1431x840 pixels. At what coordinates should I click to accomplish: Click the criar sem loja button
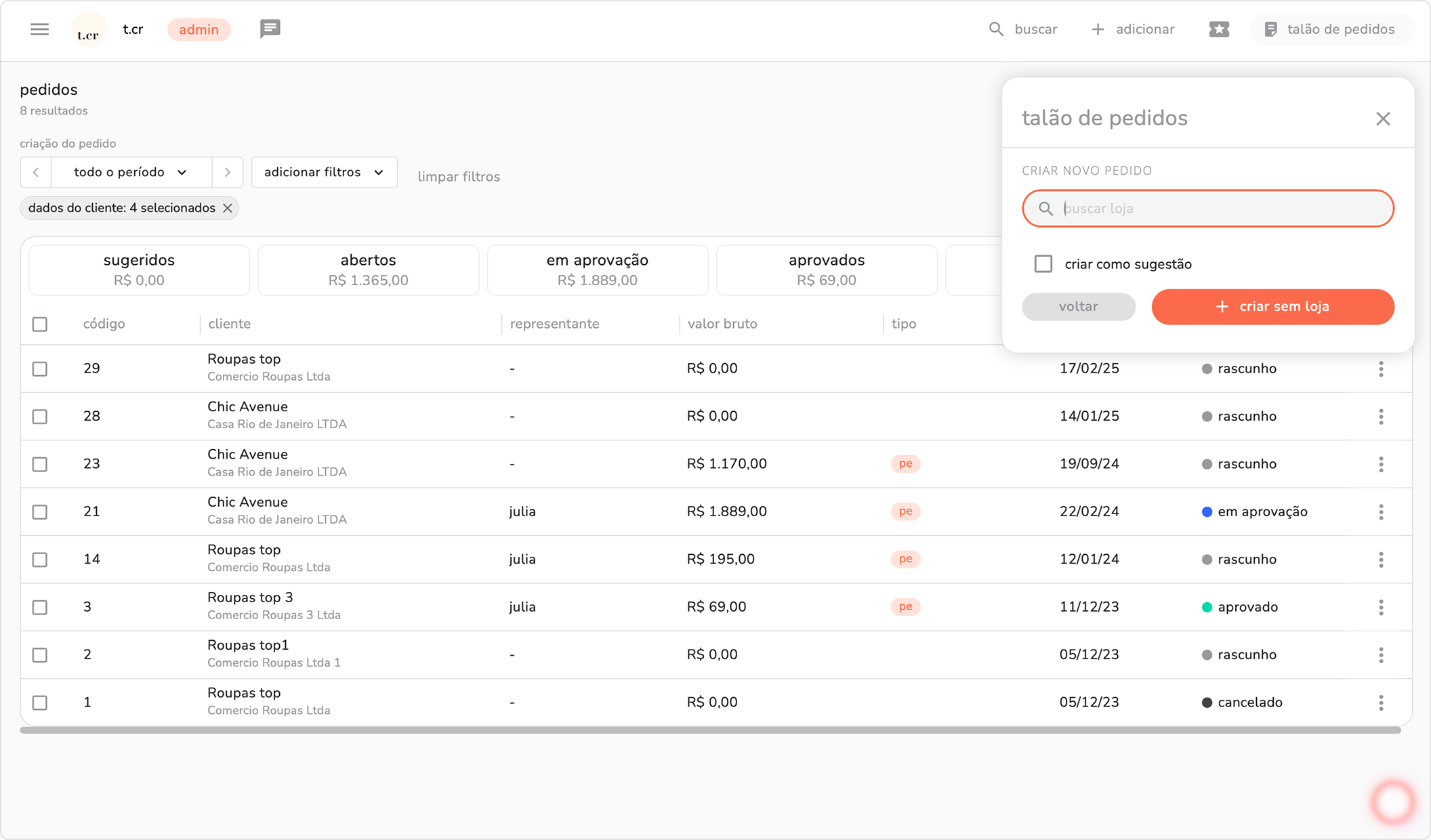click(x=1272, y=306)
